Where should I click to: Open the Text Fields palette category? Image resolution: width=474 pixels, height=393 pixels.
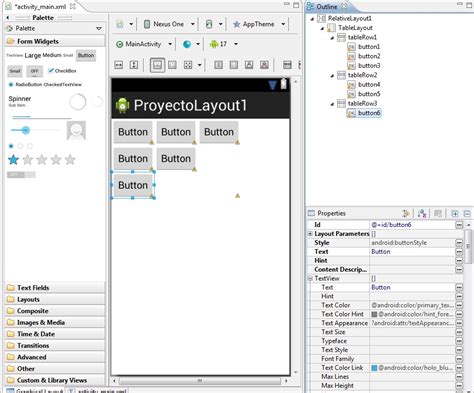pyautogui.click(x=55, y=287)
